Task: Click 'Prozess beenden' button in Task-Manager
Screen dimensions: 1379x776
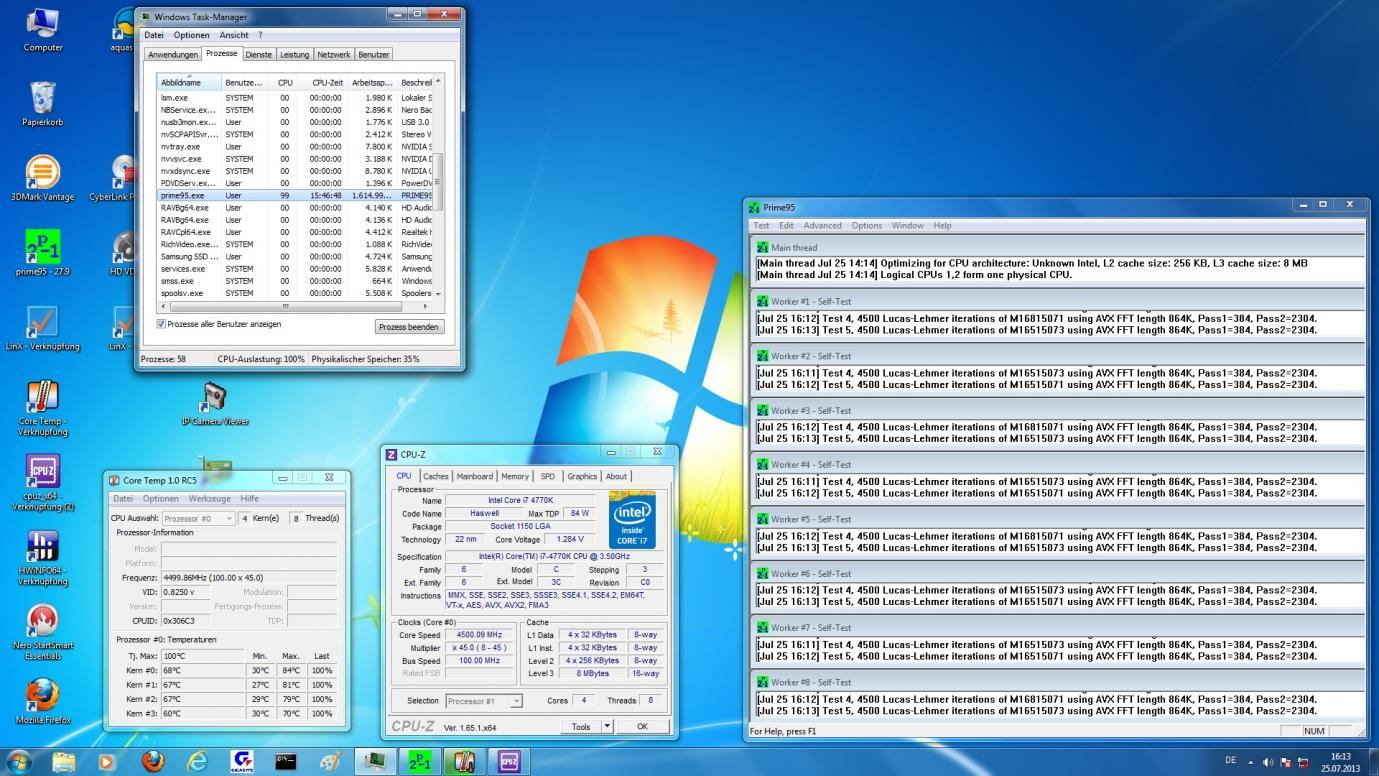Action: click(x=409, y=327)
